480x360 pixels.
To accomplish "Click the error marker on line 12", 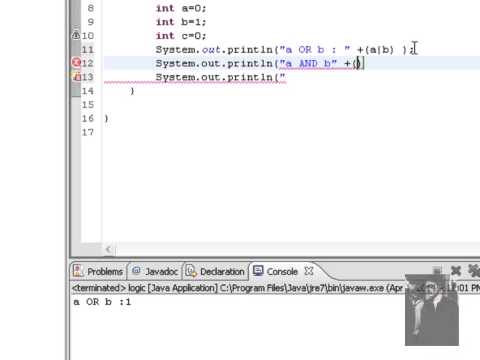I will click(76, 63).
